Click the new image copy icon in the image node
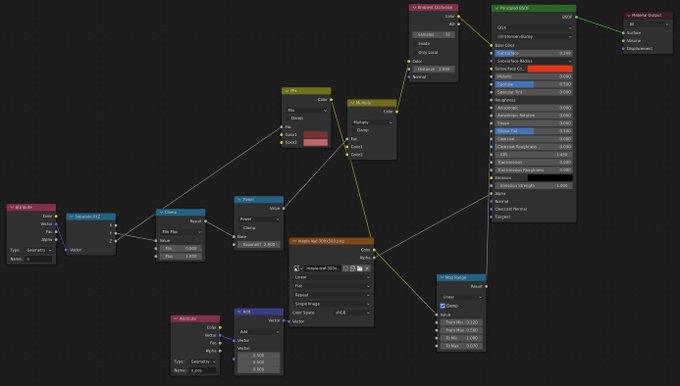The height and width of the screenshot is (386, 680). (x=353, y=268)
